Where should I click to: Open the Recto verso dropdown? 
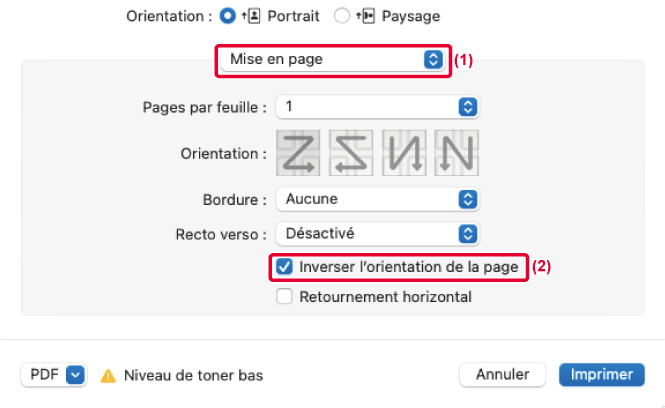point(378,234)
